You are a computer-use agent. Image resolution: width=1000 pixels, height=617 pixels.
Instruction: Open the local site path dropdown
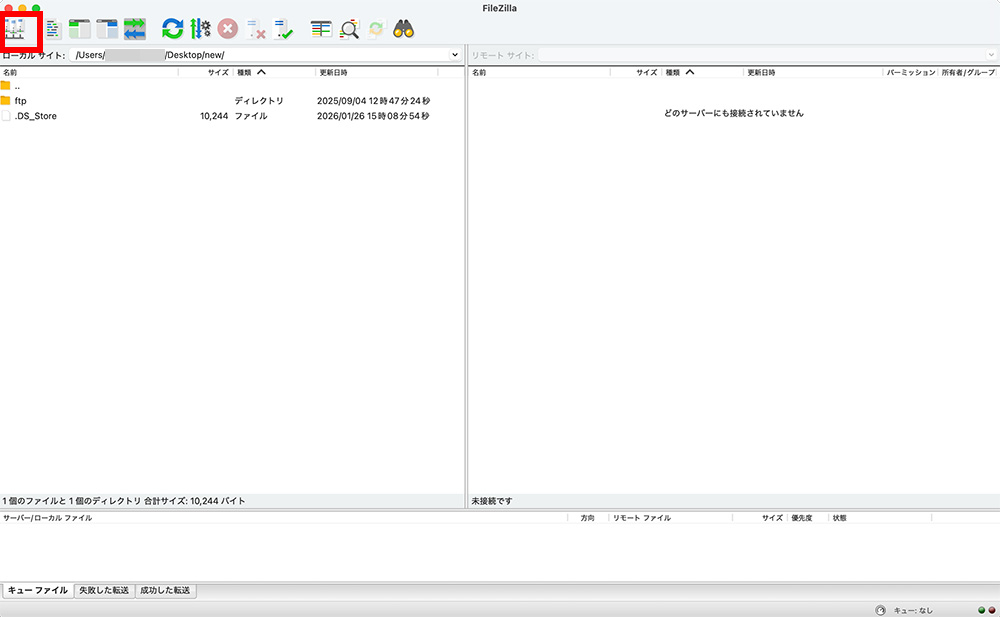tap(455, 54)
